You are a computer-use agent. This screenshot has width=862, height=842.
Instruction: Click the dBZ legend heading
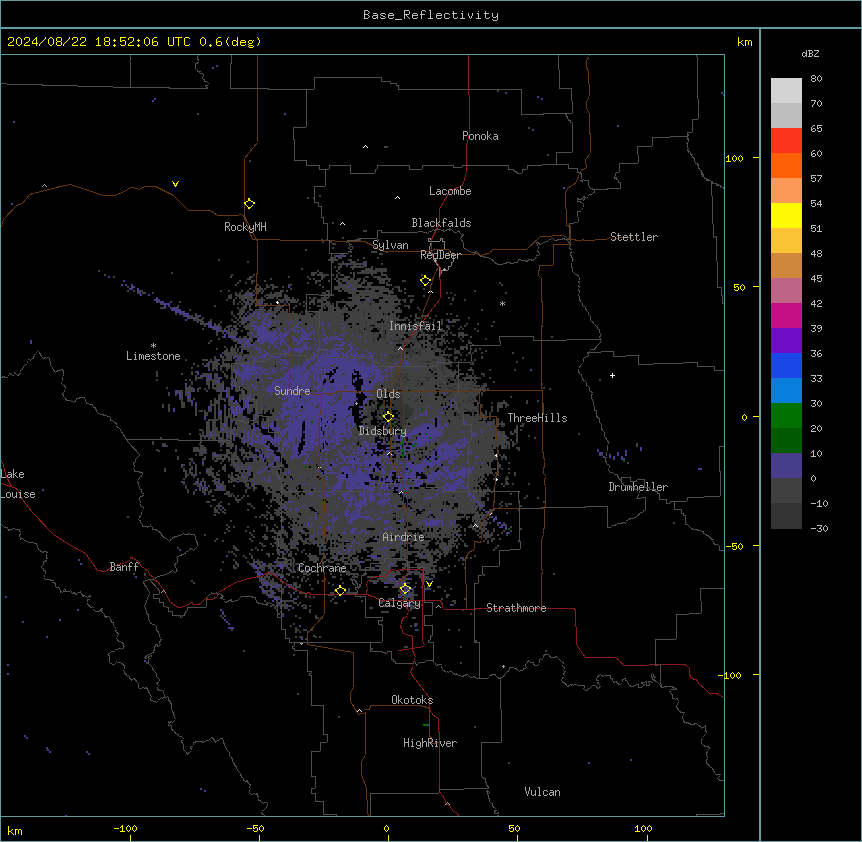pos(810,54)
